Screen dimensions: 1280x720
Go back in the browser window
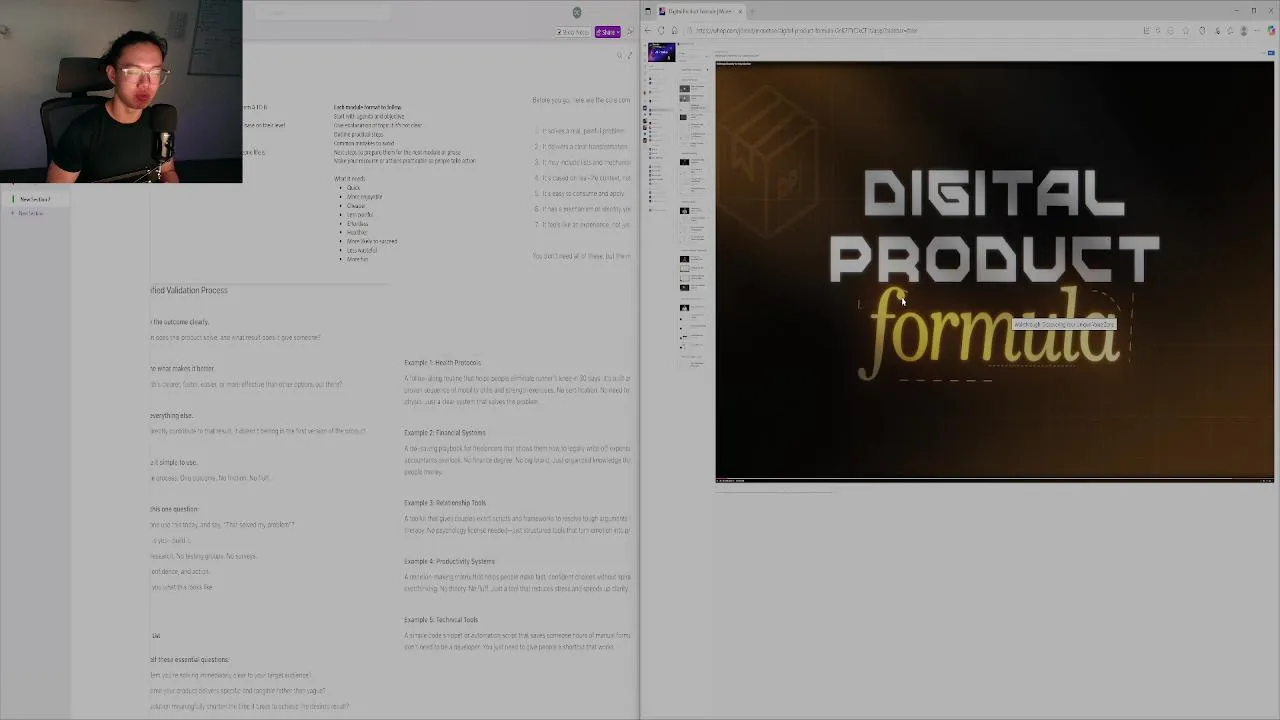(647, 30)
